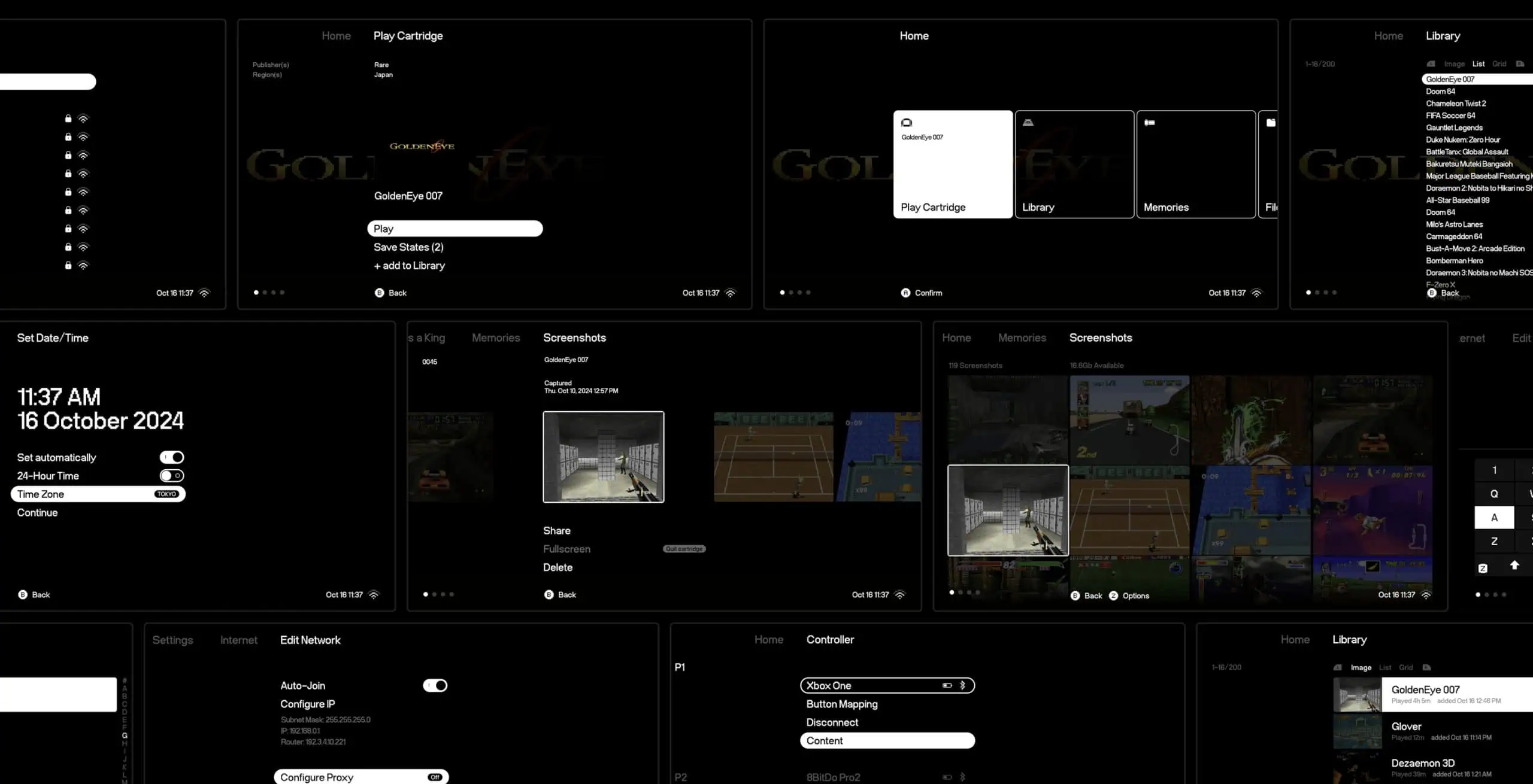Image resolution: width=1533 pixels, height=784 pixels.
Task: Click the Memories tile icon
Action: [1150, 123]
